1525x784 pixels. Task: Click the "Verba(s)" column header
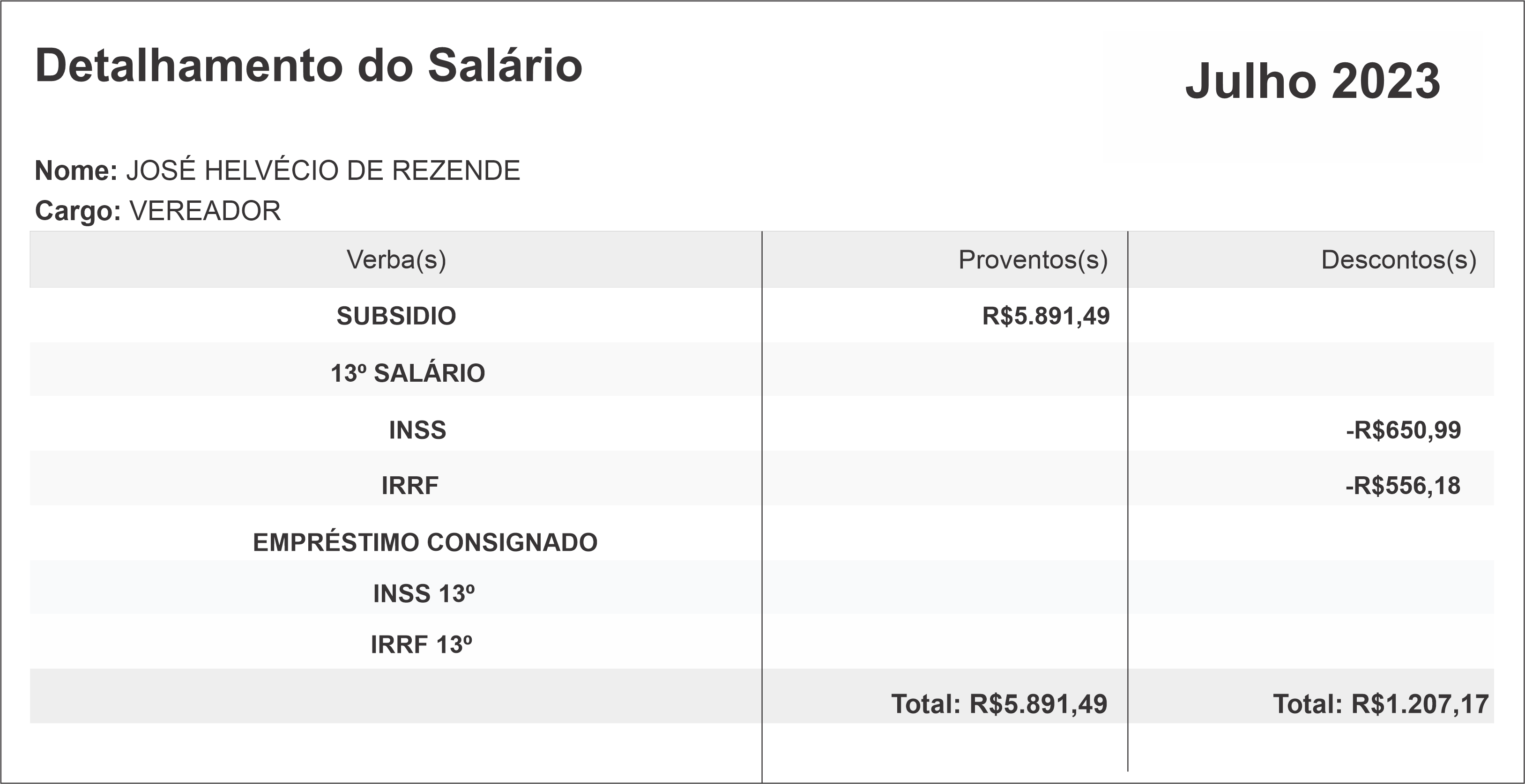tap(396, 260)
